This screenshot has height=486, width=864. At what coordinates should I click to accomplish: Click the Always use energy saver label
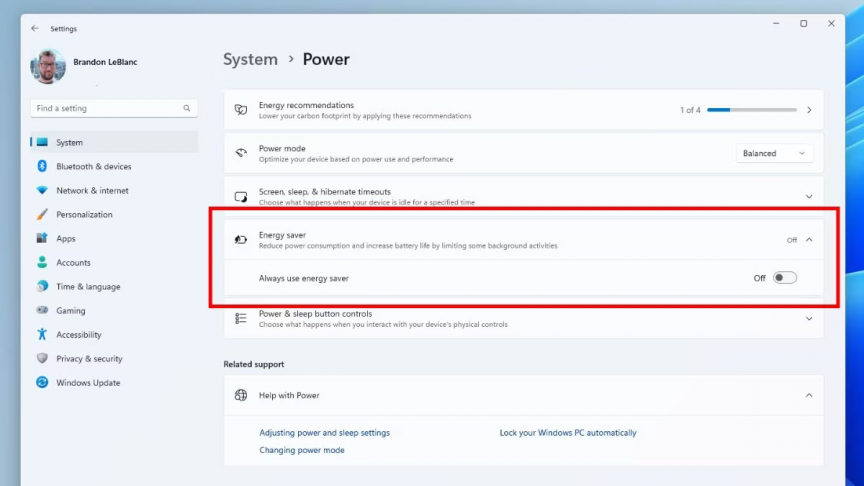(x=304, y=278)
